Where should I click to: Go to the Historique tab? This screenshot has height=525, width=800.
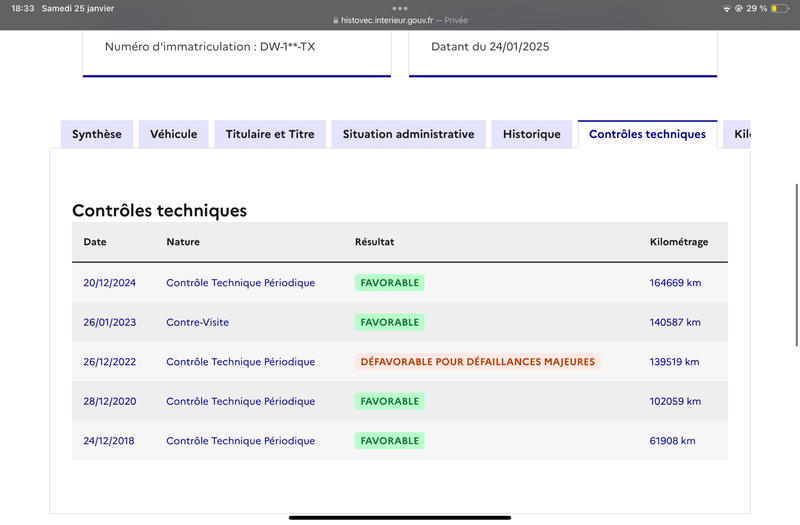click(x=532, y=134)
